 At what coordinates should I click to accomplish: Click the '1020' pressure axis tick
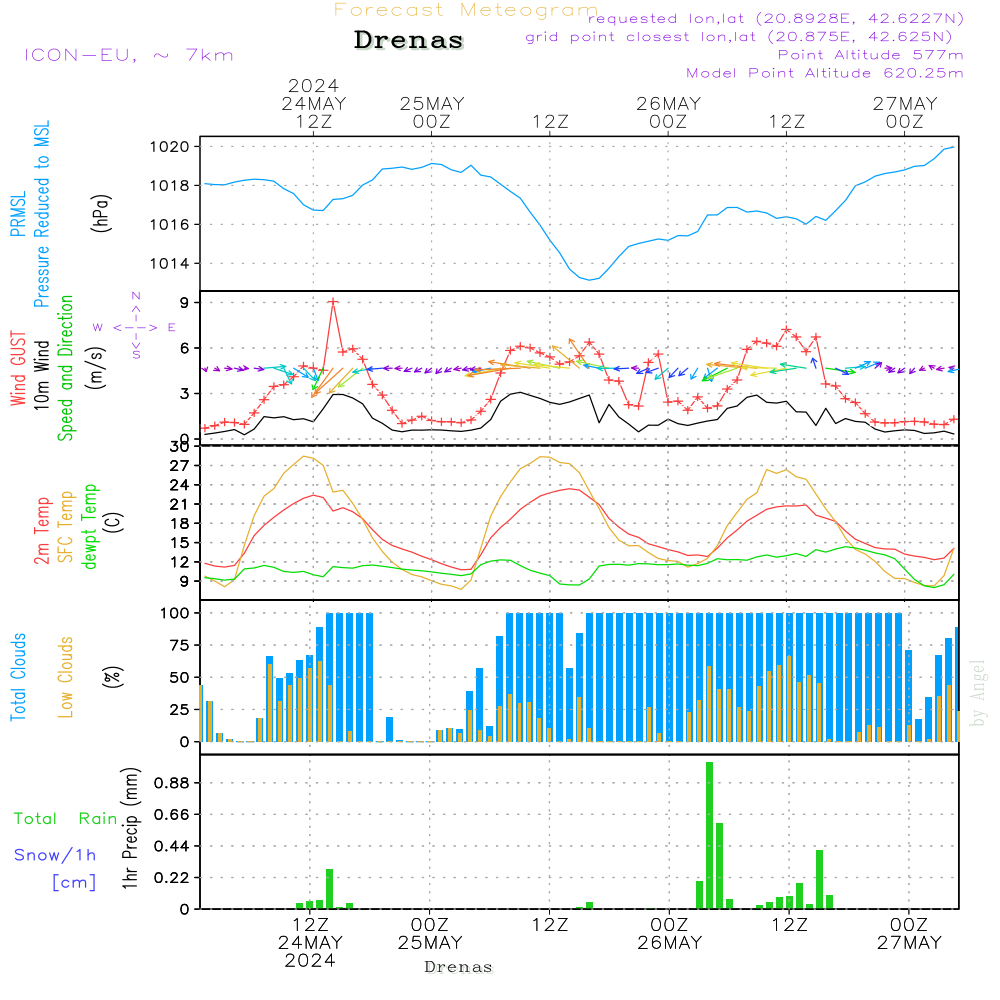click(170, 147)
